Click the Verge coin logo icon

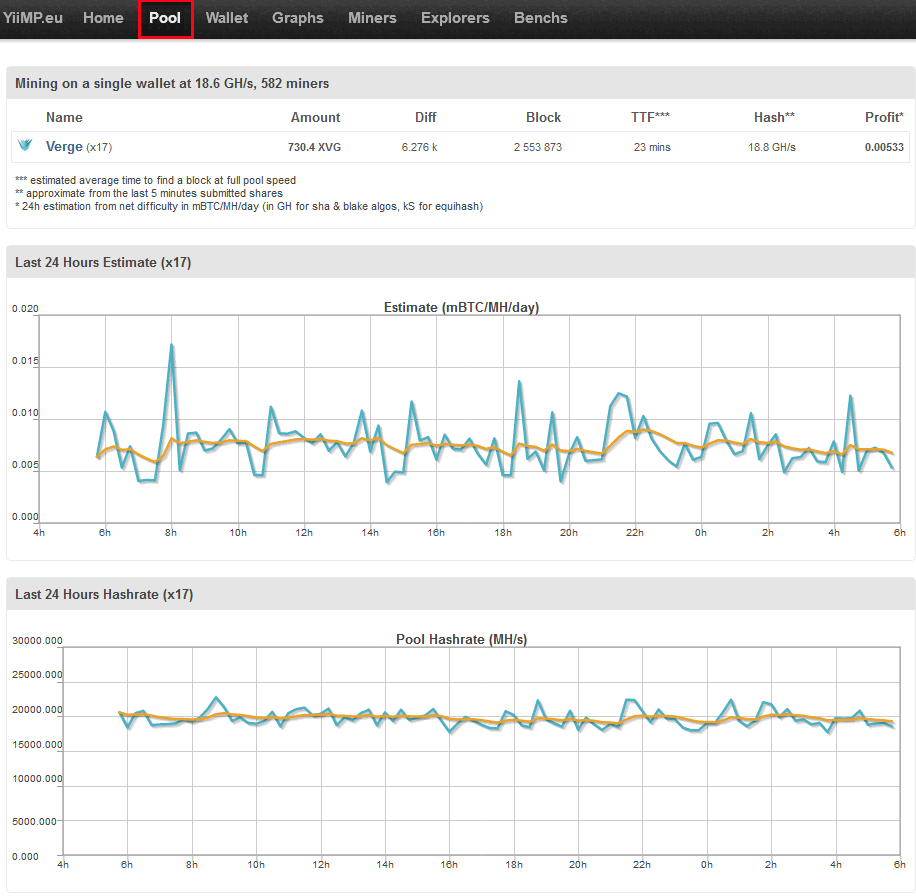pos(24,145)
